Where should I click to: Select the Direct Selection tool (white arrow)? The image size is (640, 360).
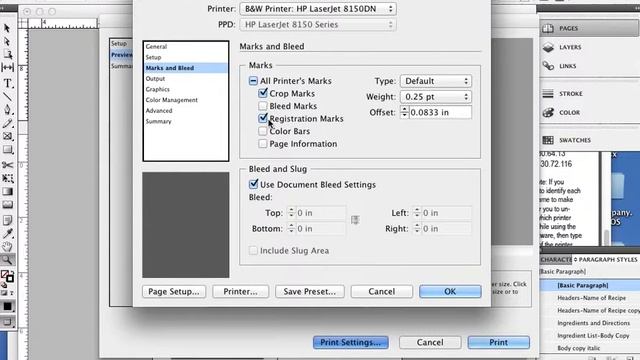(7, 41)
